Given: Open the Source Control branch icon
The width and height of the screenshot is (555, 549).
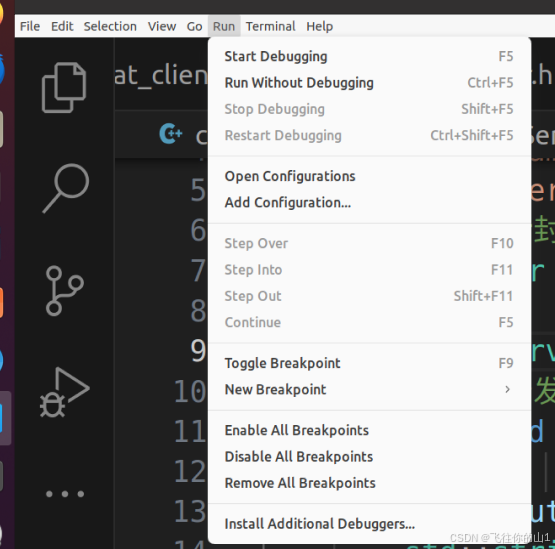Looking at the screenshot, I should pyautogui.click(x=64, y=291).
